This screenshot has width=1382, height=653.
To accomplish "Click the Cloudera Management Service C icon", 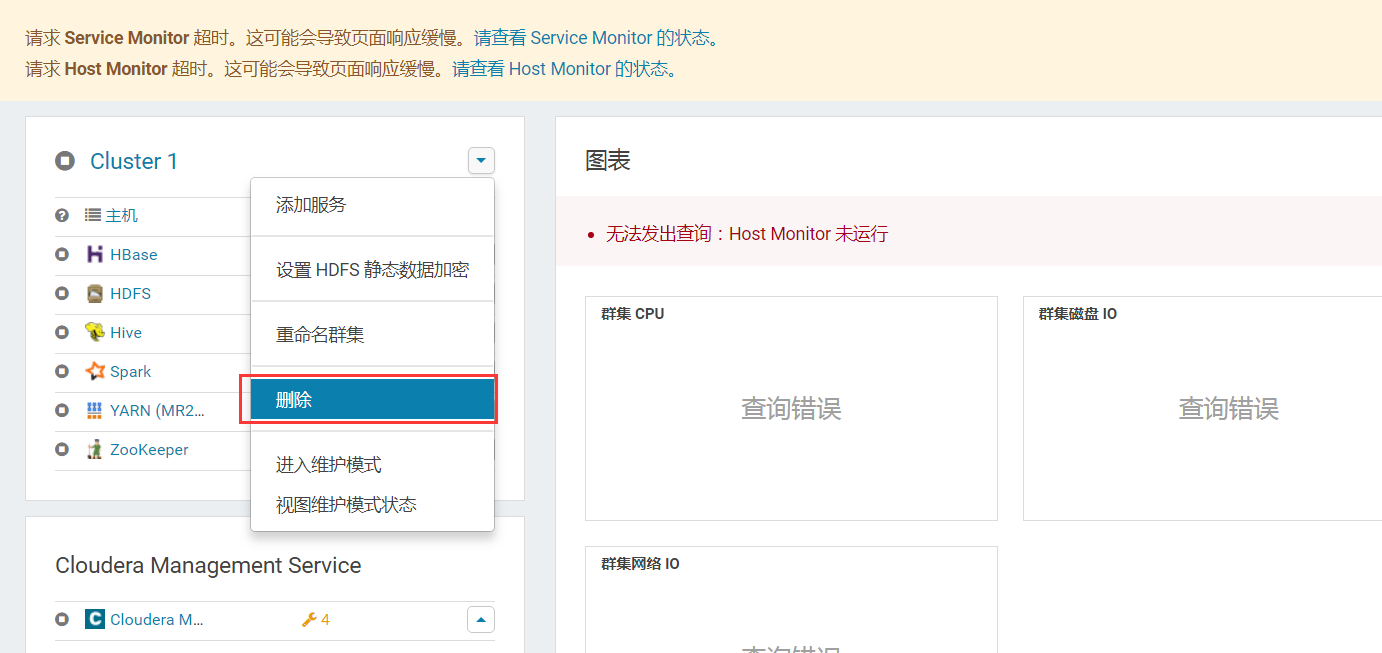I will pyautogui.click(x=95, y=620).
